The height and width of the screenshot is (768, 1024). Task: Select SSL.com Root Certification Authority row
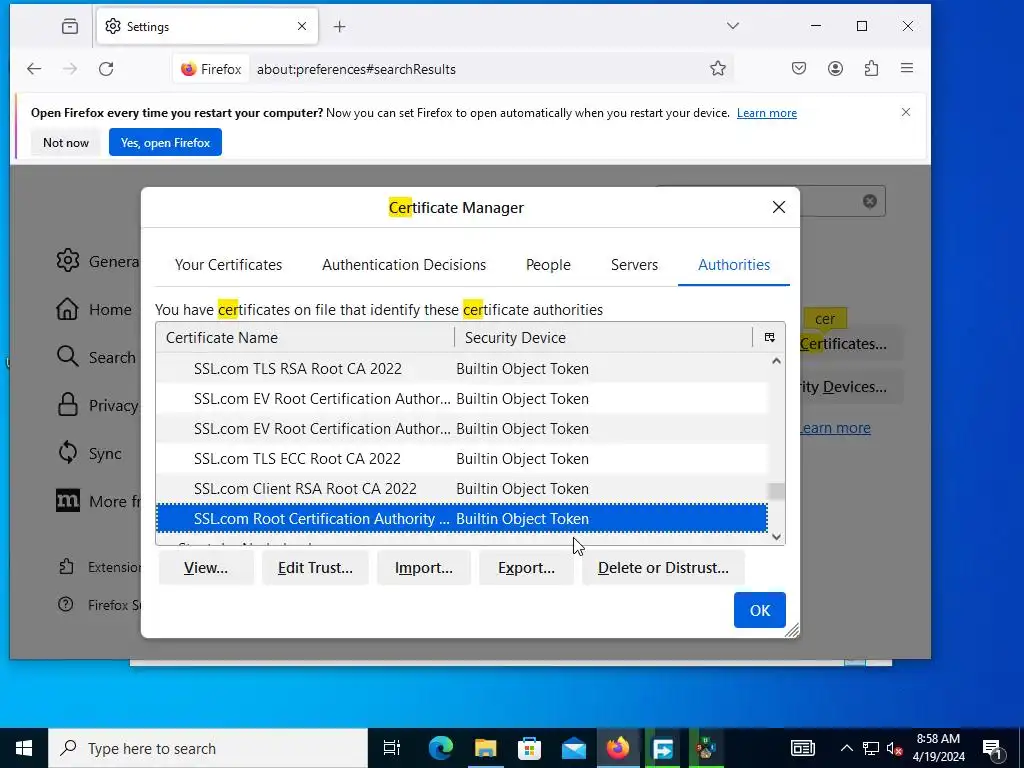click(462, 519)
